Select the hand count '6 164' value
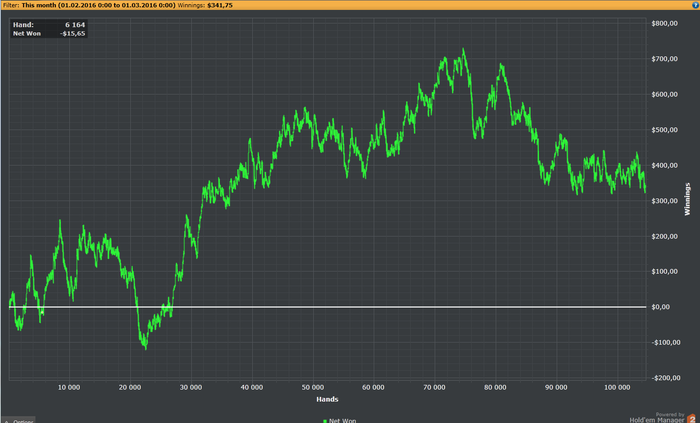The image size is (700, 423). 75,25
